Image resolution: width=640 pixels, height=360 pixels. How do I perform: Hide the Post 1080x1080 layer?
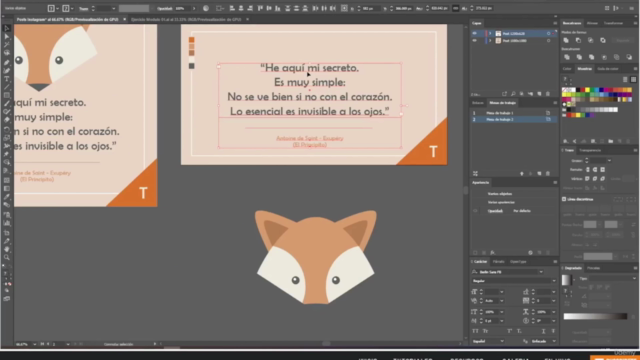click(x=474, y=41)
